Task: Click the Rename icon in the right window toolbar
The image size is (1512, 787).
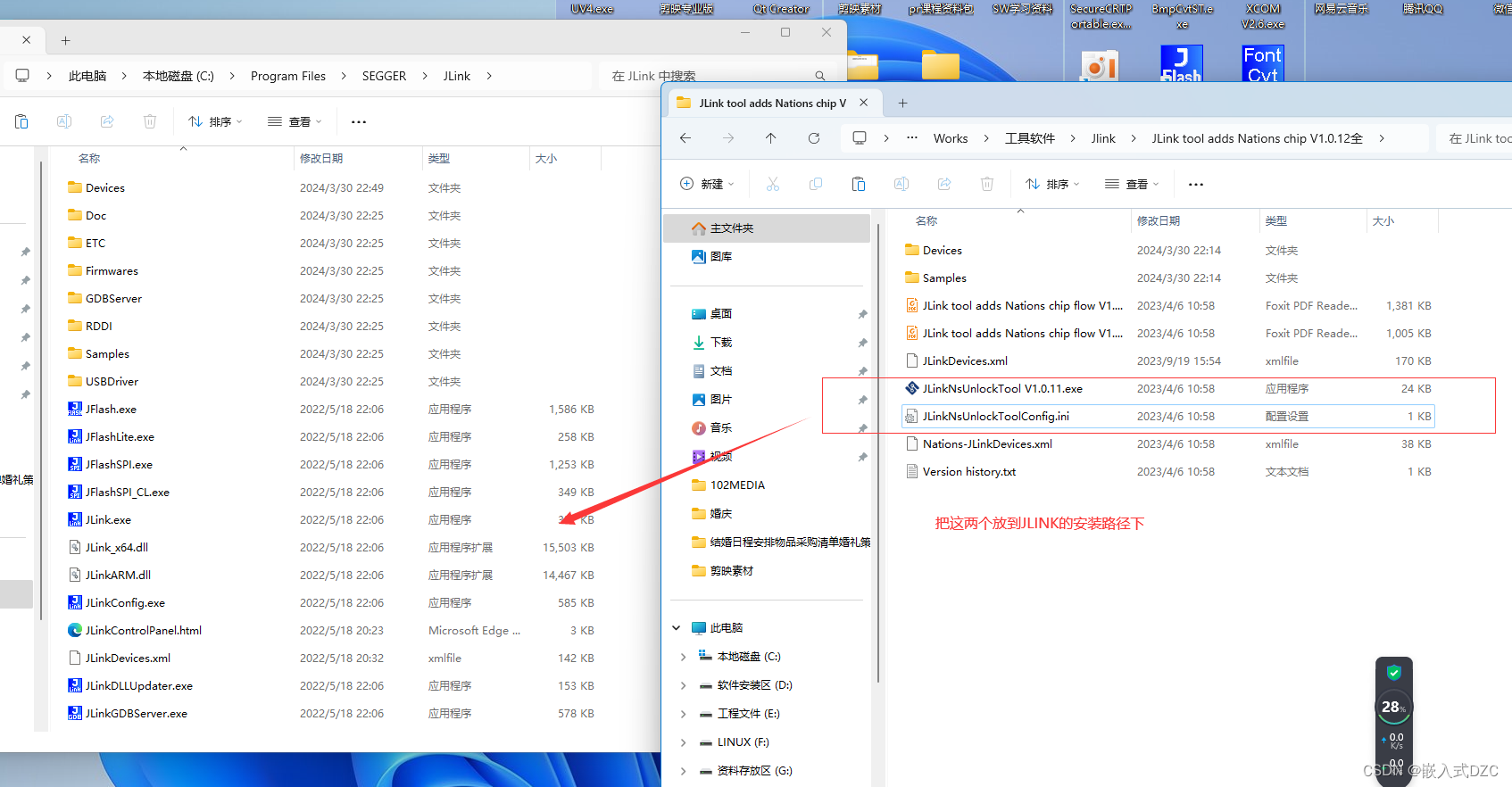Action: click(901, 184)
